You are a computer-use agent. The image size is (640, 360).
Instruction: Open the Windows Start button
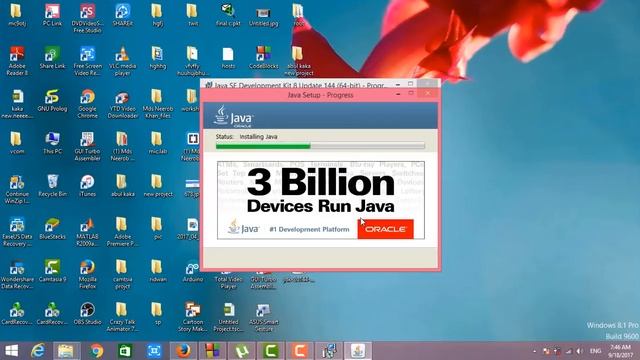(x=12, y=351)
